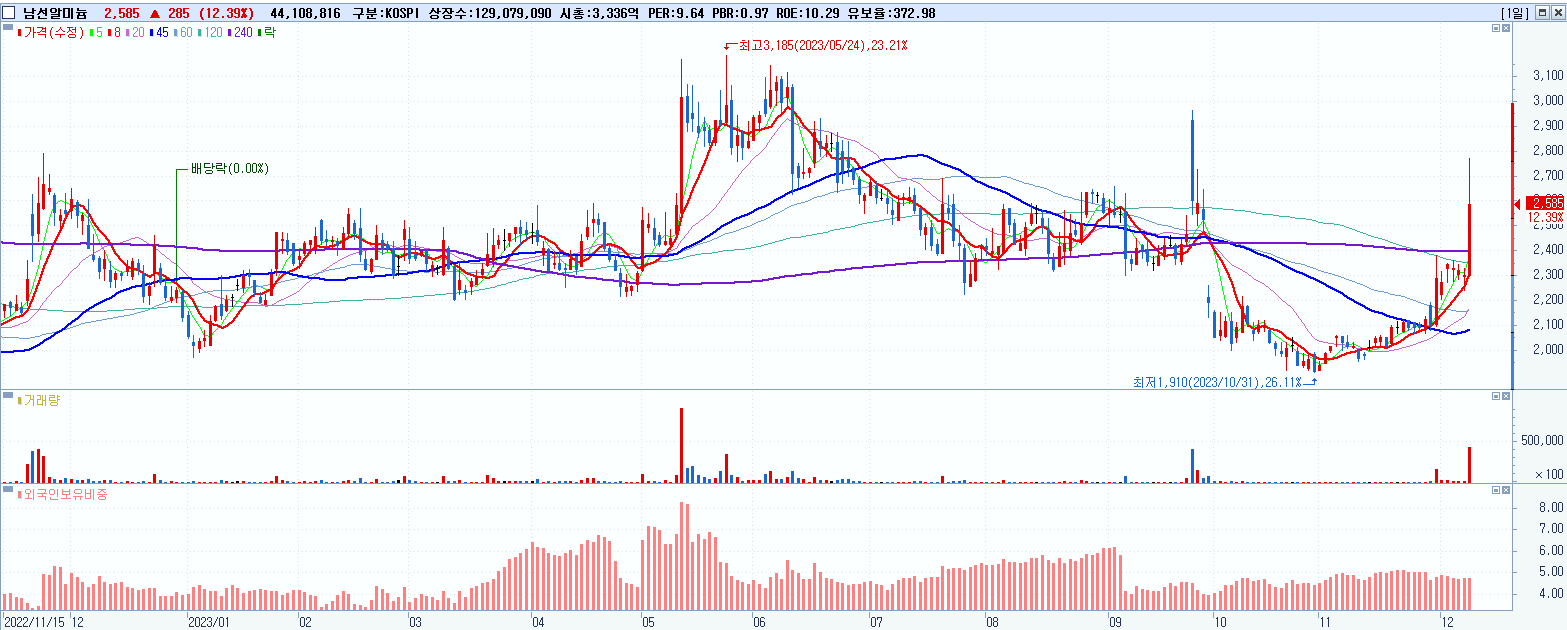Click the 2,000 price axis label
The image size is (1567, 630).
click(x=1548, y=349)
